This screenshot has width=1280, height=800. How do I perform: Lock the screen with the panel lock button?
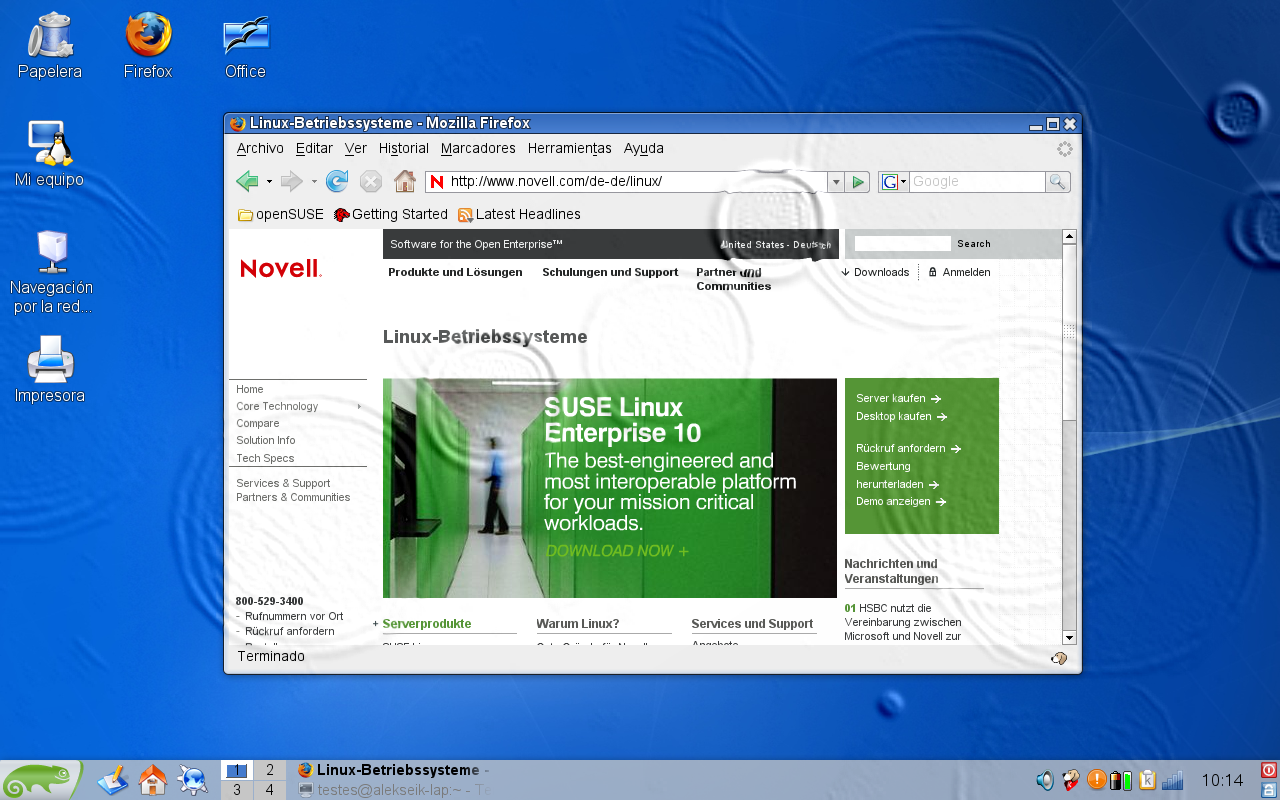click(x=1269, y=790)
